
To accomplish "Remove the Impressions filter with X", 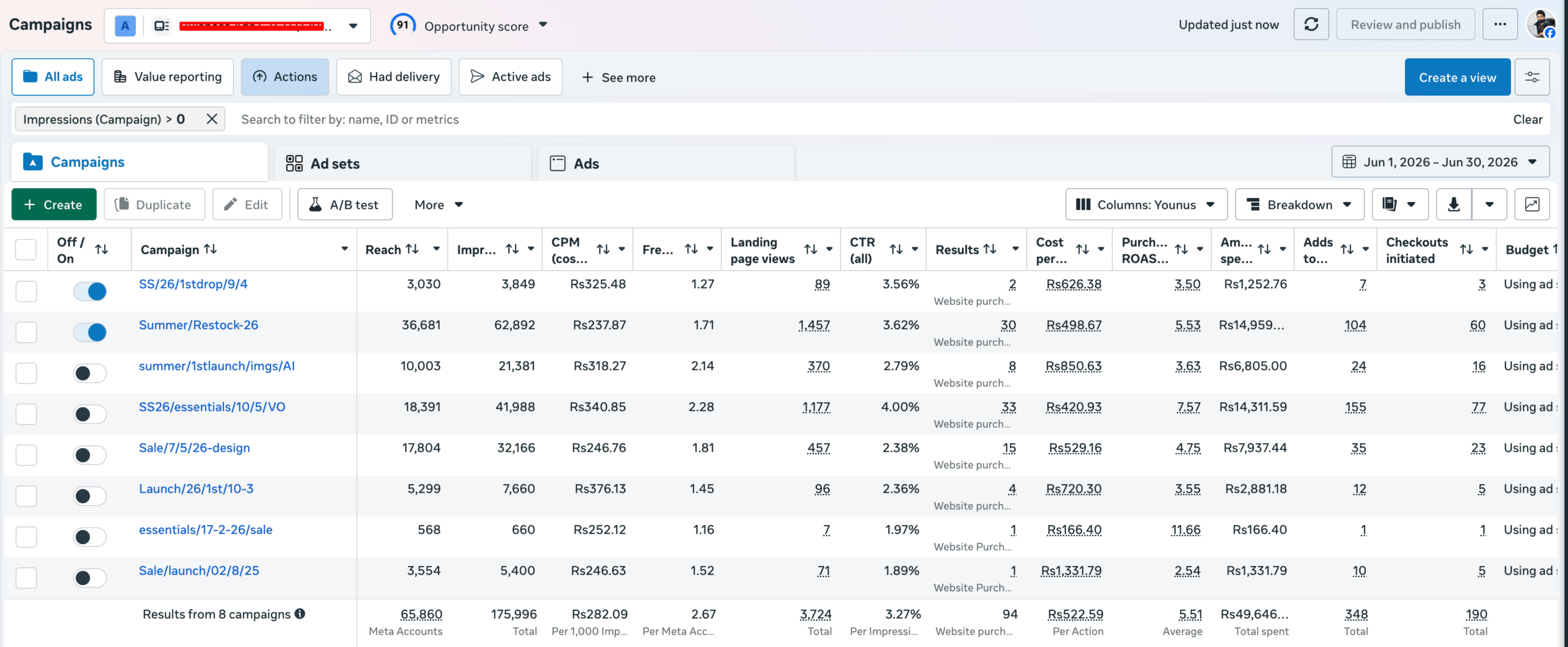I will click(212, 119).
